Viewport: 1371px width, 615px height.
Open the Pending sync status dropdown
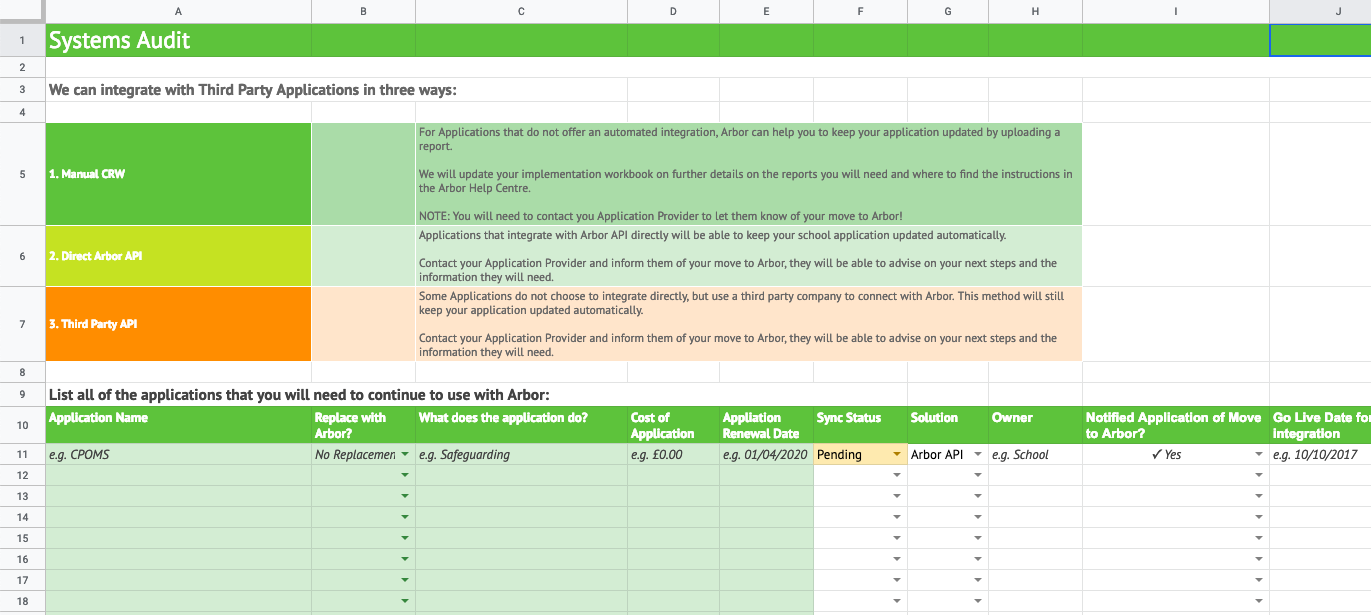click(x=897, y=454)
